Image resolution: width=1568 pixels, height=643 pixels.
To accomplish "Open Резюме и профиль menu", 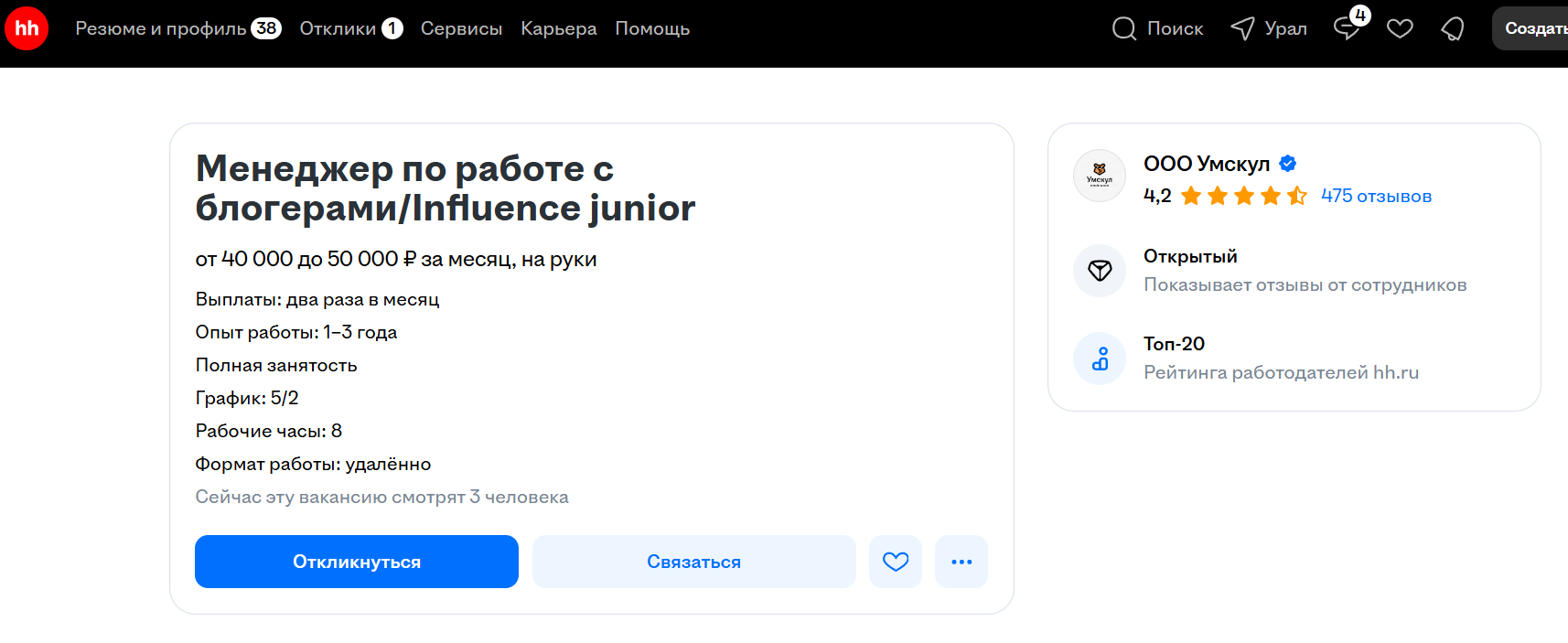I will pos(161,28).
